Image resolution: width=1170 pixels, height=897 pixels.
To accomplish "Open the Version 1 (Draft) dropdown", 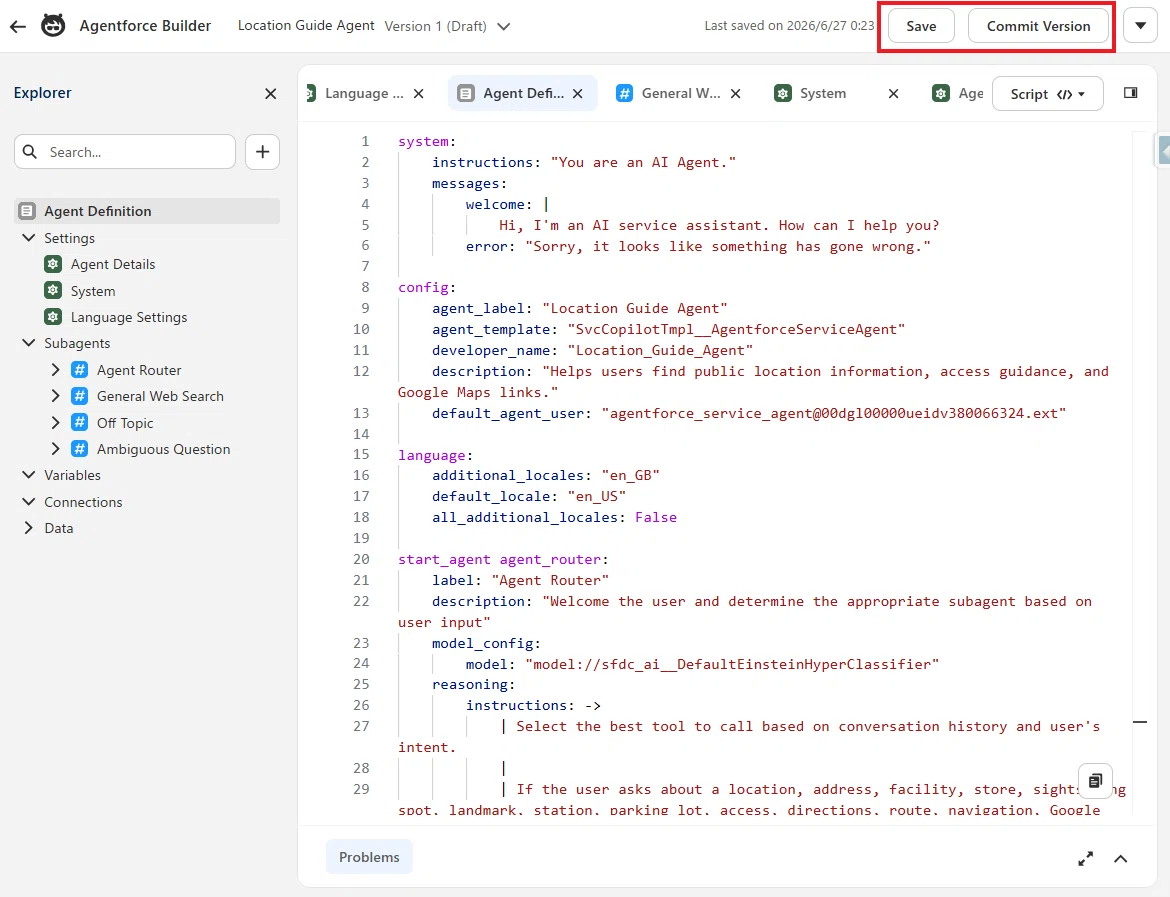I will point(447,26).
